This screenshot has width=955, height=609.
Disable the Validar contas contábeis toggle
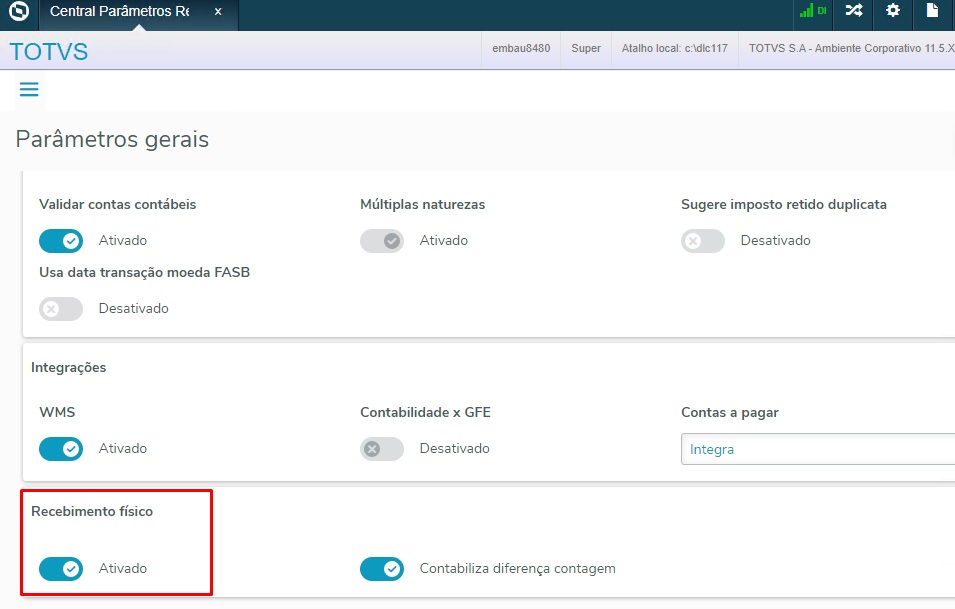point(61,241)
